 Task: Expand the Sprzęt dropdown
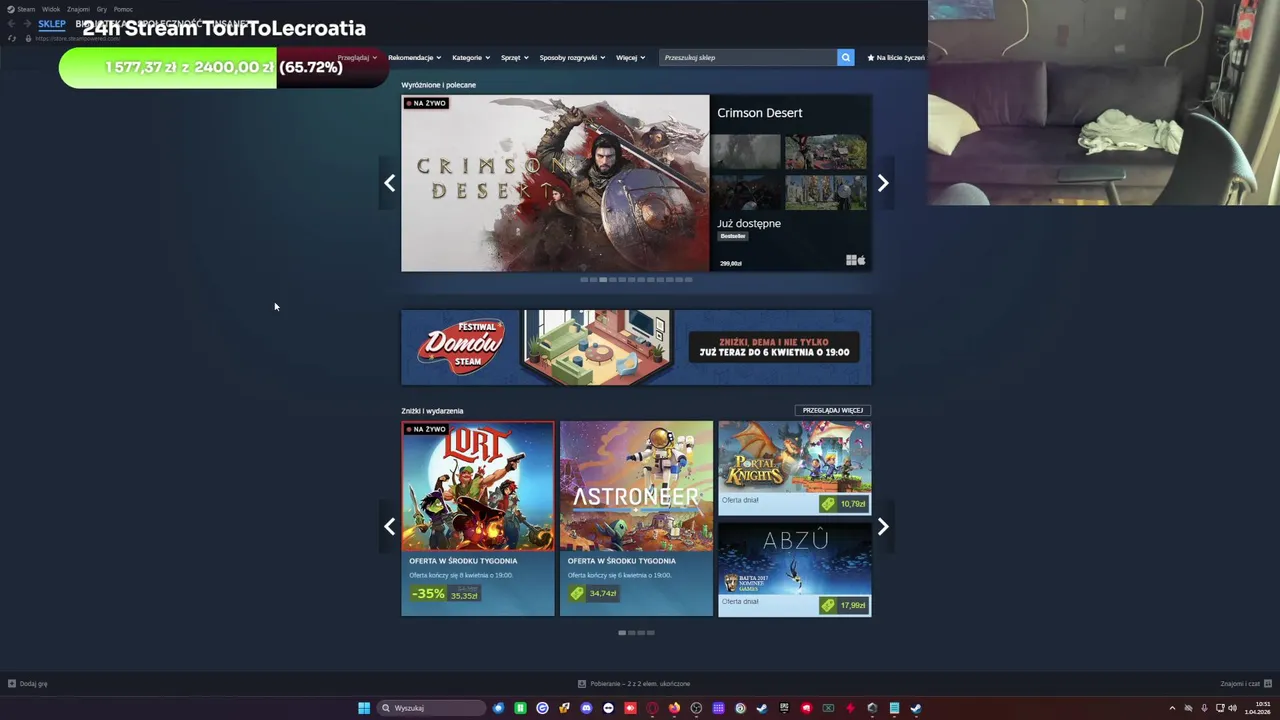(x=514, y=58)
